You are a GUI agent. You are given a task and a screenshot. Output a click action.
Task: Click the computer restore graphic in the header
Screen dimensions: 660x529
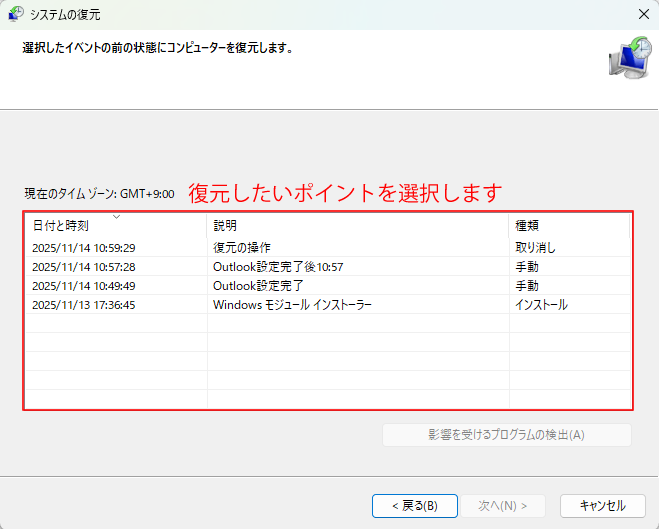click(x=627, y=58)
